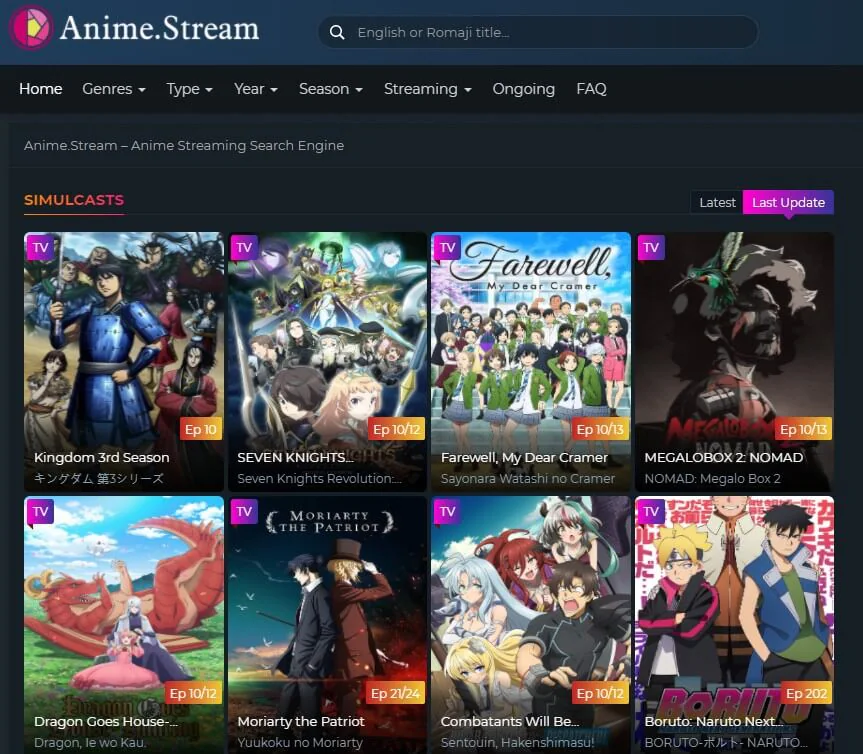The image size is (863, 754).
Task: Click TV badge on Kingdom 3rd Season card
Action: point(41,247)
